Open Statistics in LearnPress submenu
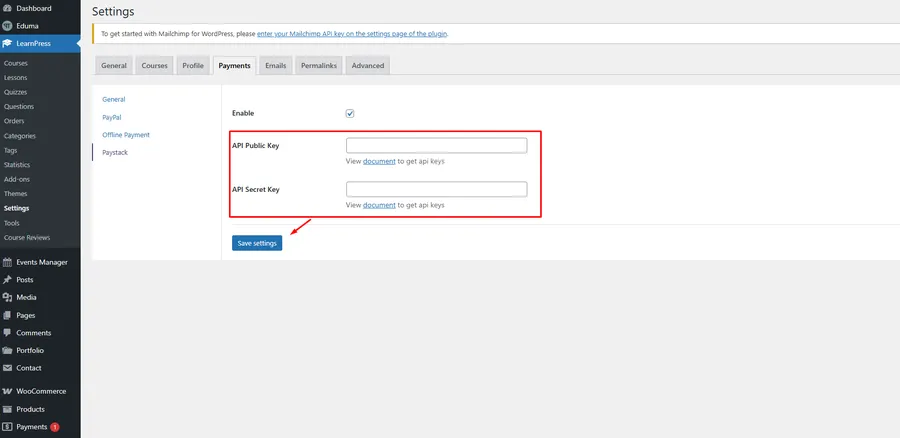The width and height of the screenshot is (900, 438). (17, 165)
